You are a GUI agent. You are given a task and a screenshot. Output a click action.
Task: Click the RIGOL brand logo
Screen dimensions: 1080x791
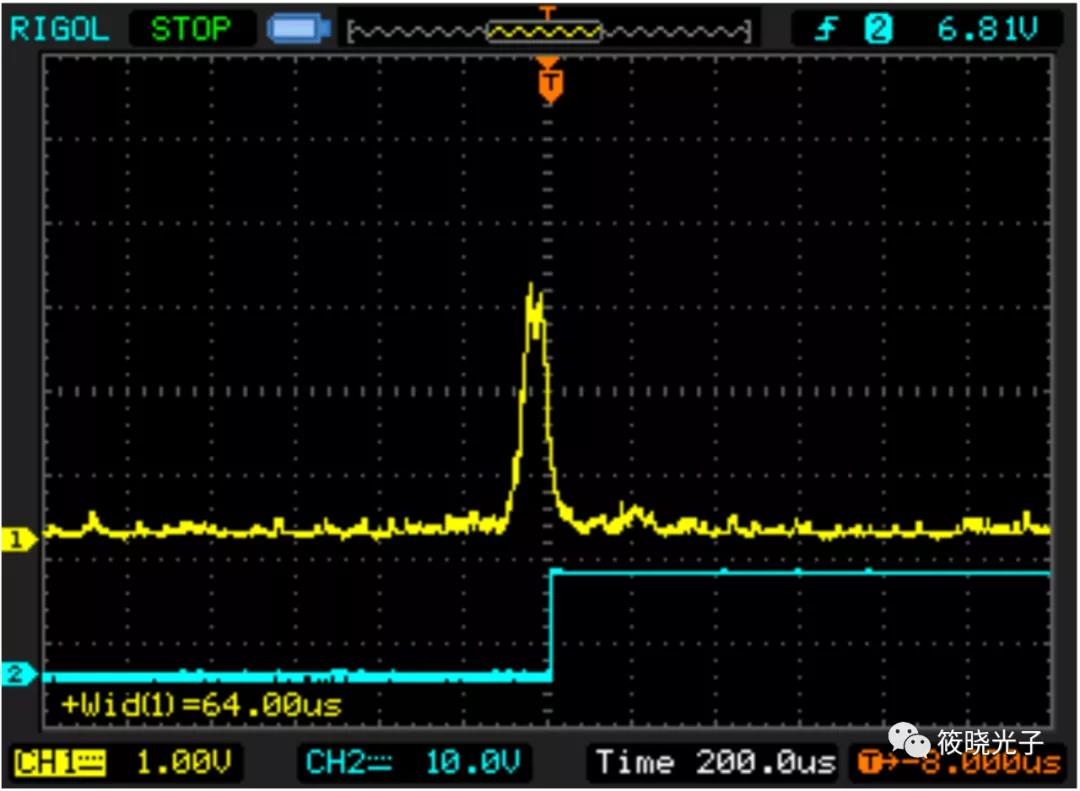[x=59, y=29]
